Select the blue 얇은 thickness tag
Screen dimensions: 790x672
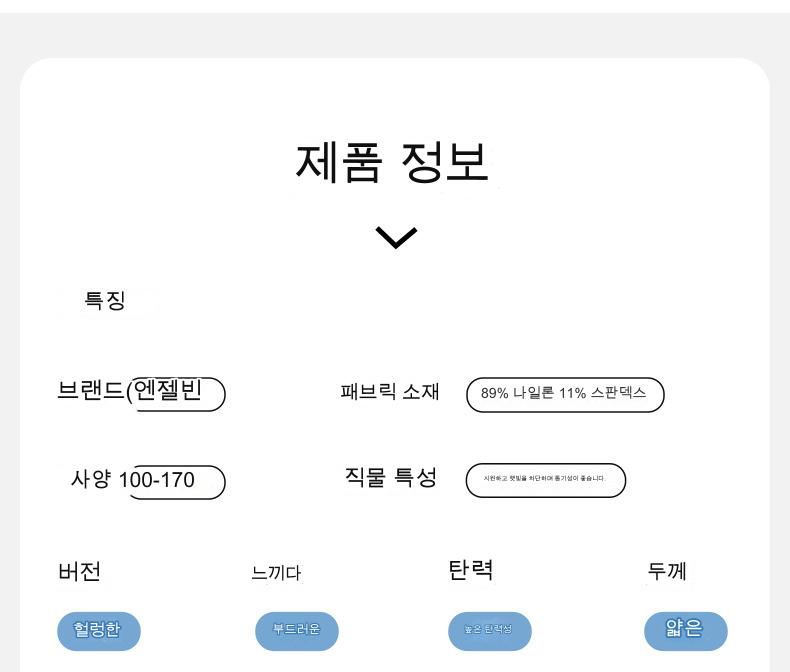tap(685, 631)
